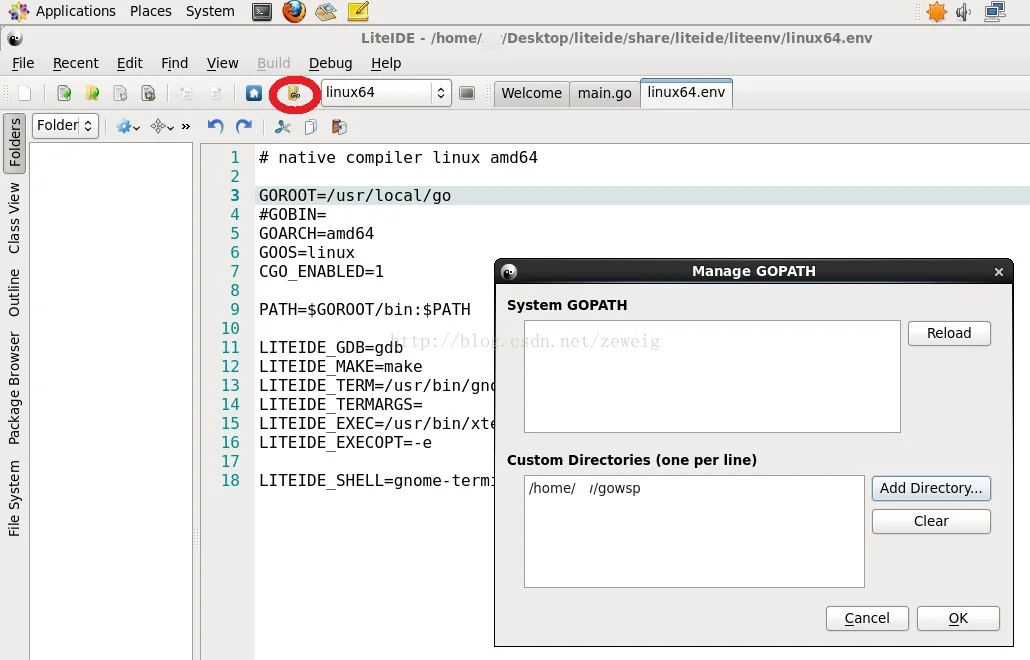Click the New file toolbar icon
This screenshot has height=660, width=1030.
[x=25, y=93]
